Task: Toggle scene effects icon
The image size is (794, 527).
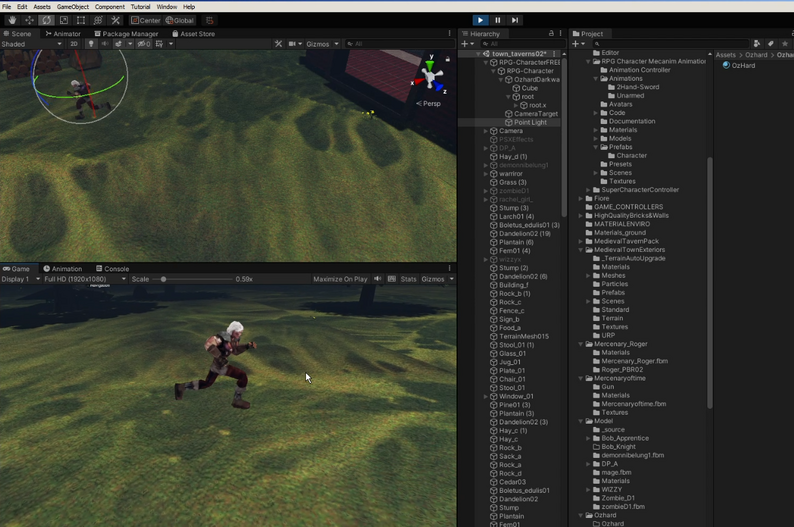Action: pyautogui.click(x=118, y=44)
